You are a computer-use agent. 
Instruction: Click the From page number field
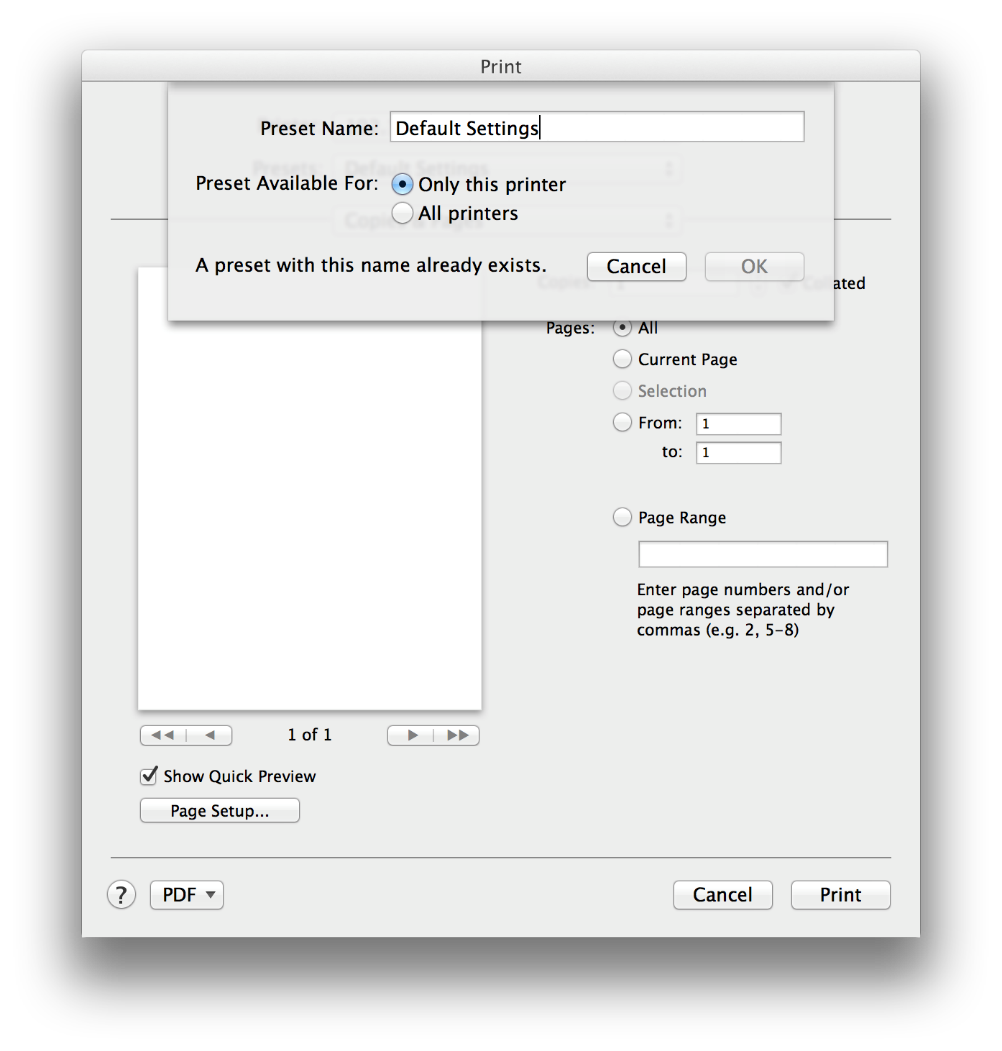click(x=738, y=423)
